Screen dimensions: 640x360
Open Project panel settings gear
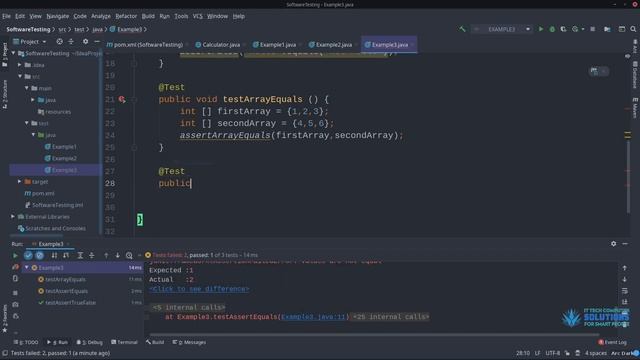tap(85, 42)
